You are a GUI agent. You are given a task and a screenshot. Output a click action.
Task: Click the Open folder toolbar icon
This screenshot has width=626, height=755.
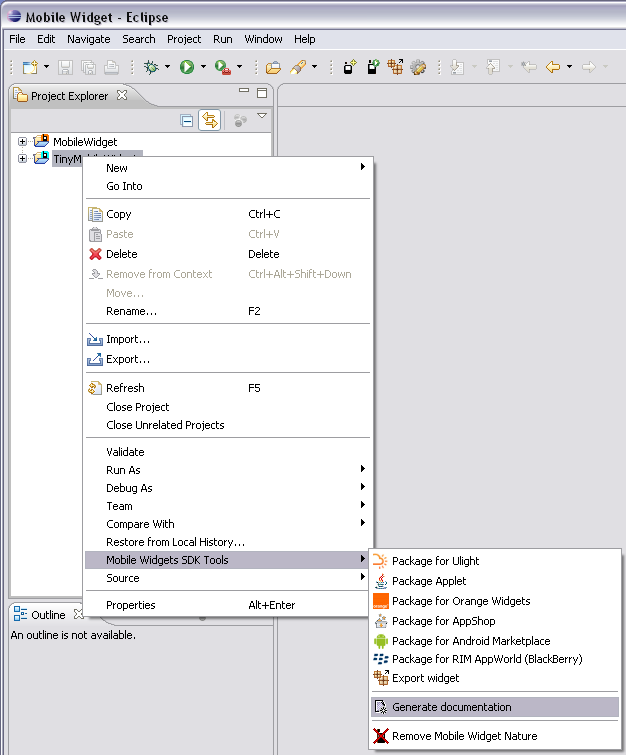click(273, 67)
